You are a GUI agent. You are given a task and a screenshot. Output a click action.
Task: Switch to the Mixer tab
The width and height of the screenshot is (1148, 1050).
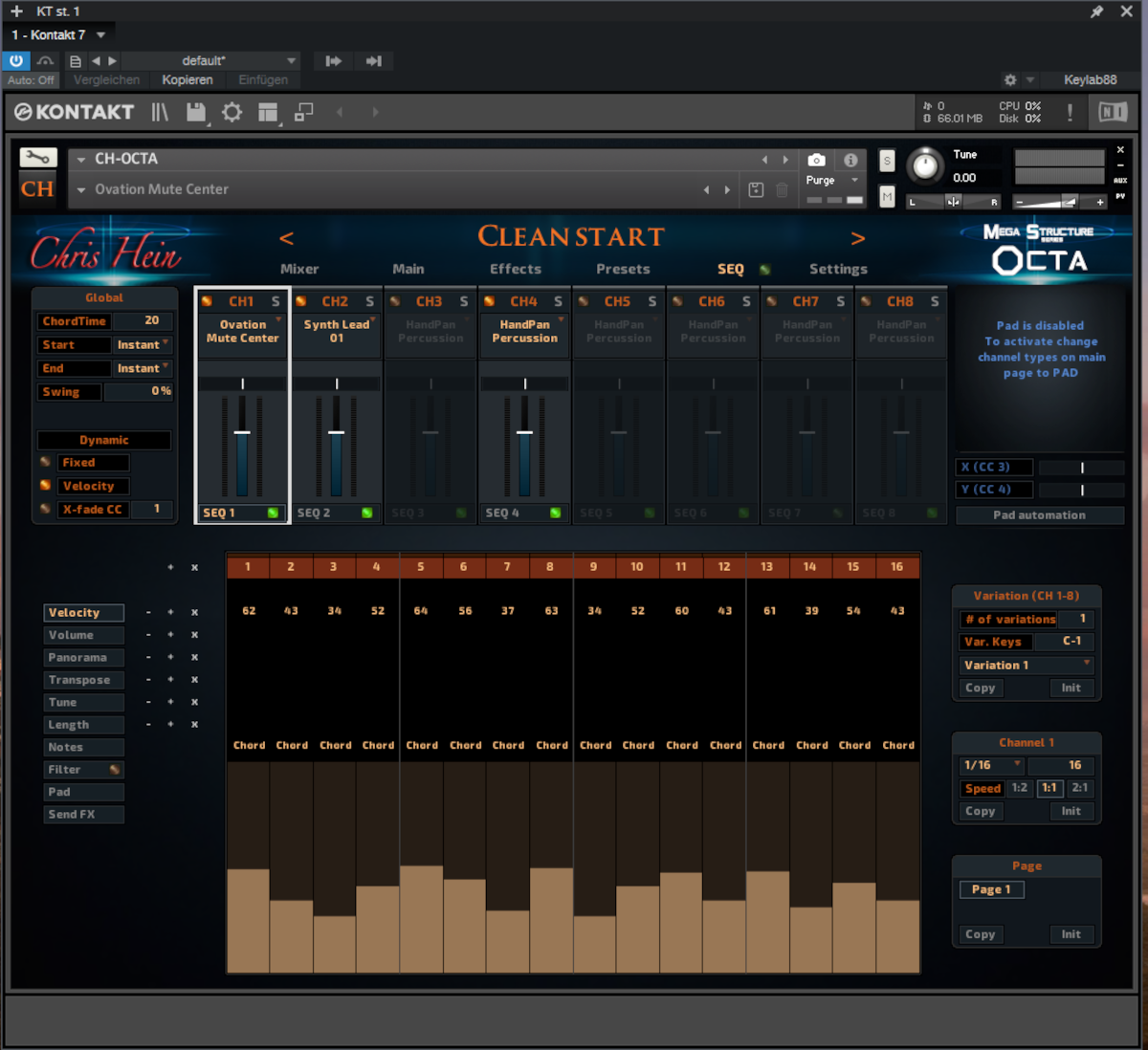(299, 270)
